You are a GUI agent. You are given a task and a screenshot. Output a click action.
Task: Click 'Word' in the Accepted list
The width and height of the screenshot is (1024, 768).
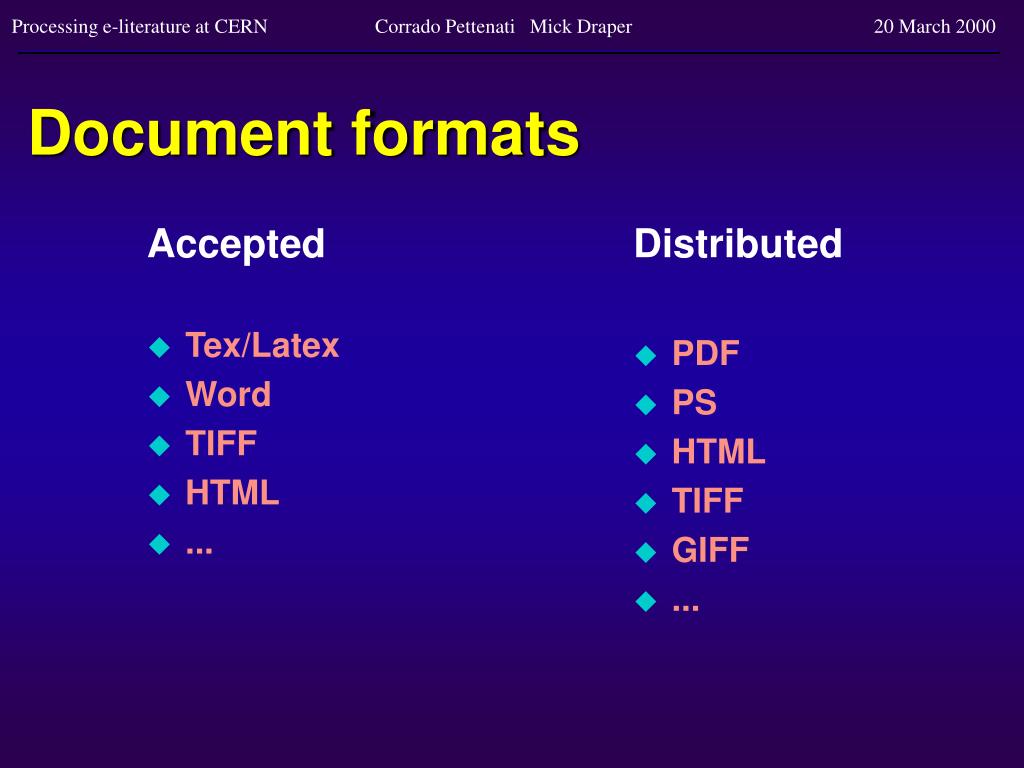click(228, 394)
